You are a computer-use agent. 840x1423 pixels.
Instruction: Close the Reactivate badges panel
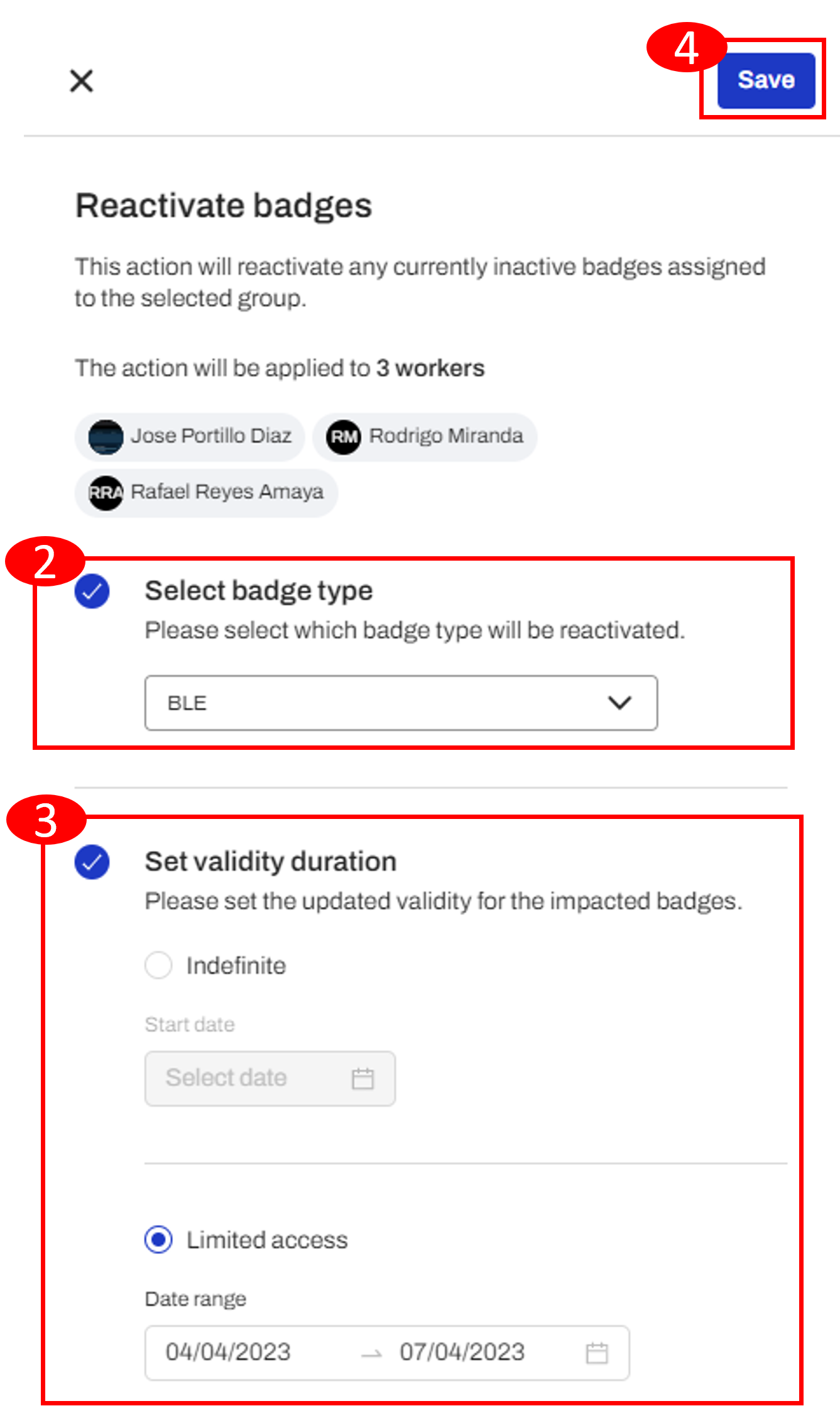click(82, 80)
